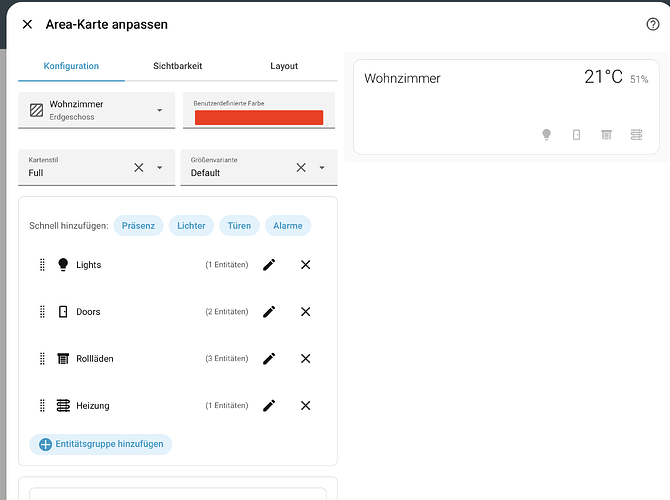Pick the red Benutzerdefinierte Farbe swatch
The image size is (670, 500).
[x=259, y=118]
